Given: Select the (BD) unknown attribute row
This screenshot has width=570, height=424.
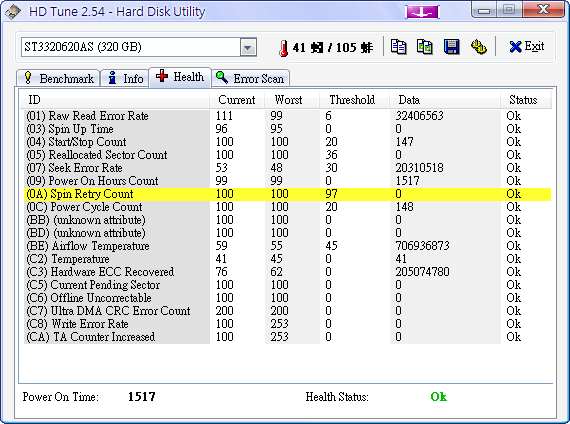Looking at the screenshot, I should 288,233.
